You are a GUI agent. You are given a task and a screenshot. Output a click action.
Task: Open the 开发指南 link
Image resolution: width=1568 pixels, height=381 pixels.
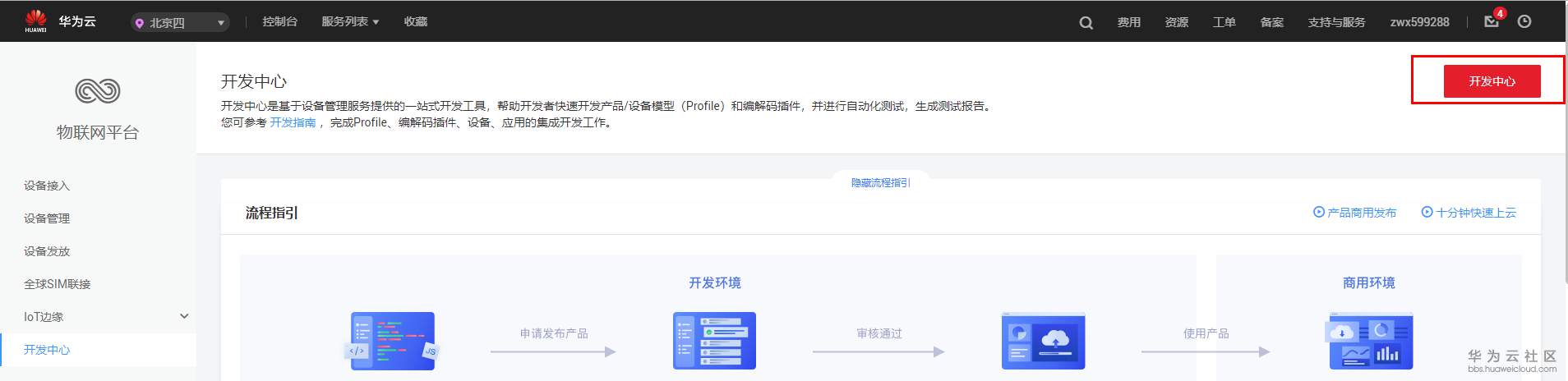(293, 122)
